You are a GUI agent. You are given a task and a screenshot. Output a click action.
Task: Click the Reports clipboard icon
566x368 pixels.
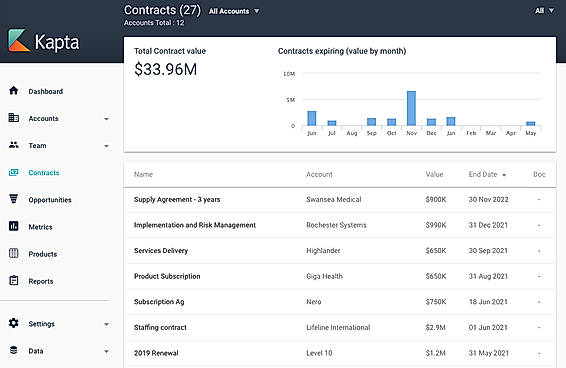click(x=14, y=280)
